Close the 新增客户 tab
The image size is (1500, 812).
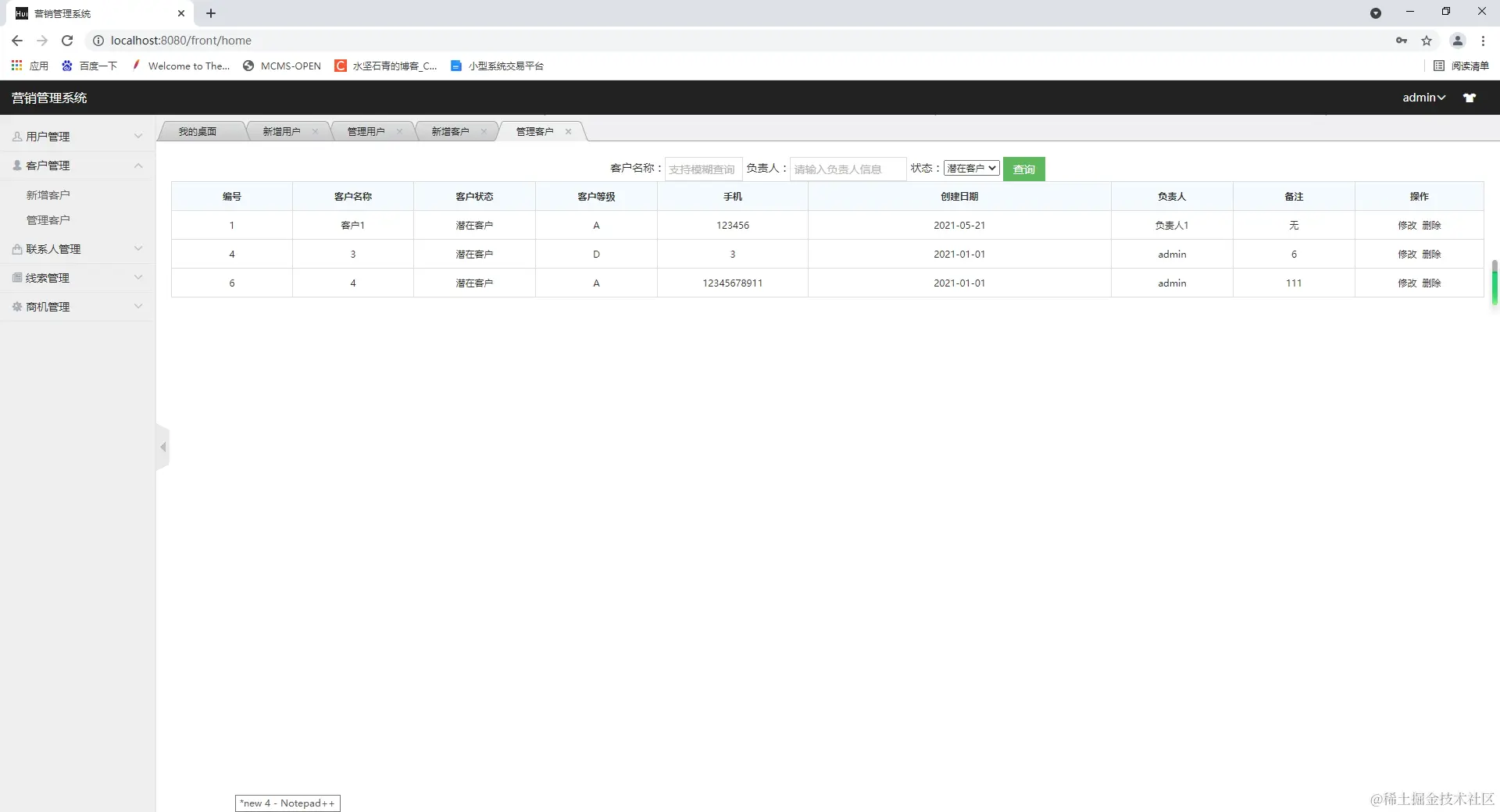tap(484, 131)
